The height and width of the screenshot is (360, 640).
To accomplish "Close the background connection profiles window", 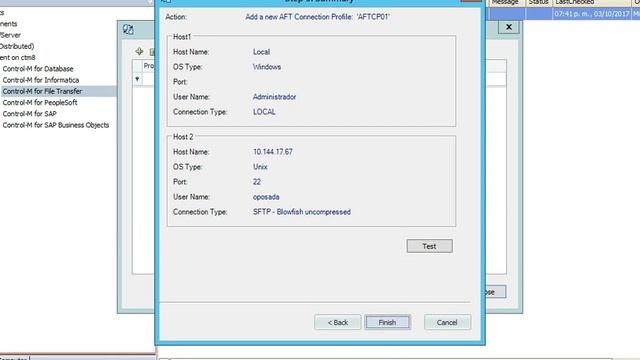I will [509, 27].
